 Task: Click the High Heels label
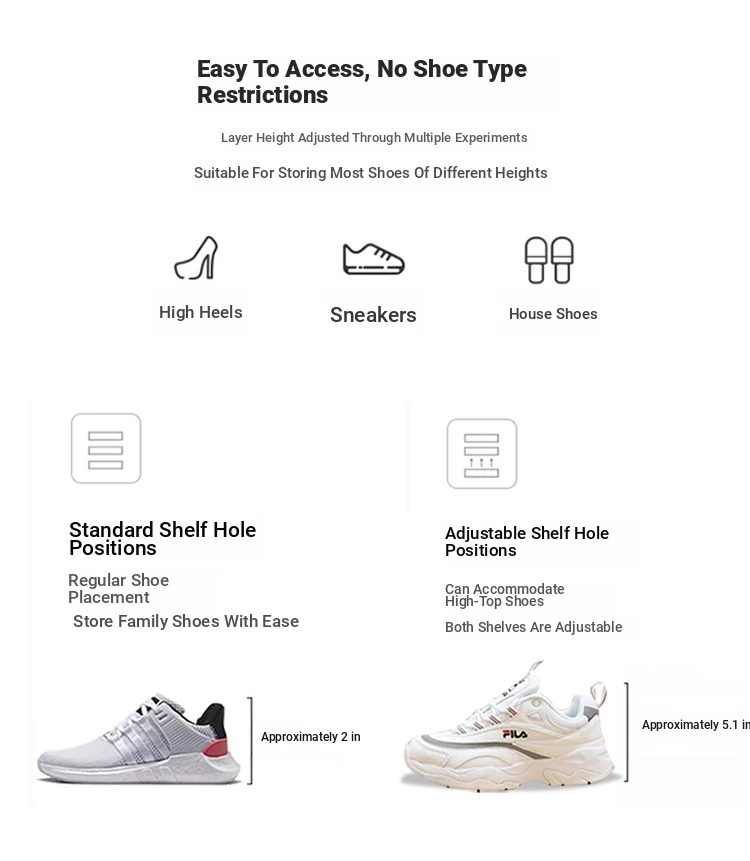point(200,312)
